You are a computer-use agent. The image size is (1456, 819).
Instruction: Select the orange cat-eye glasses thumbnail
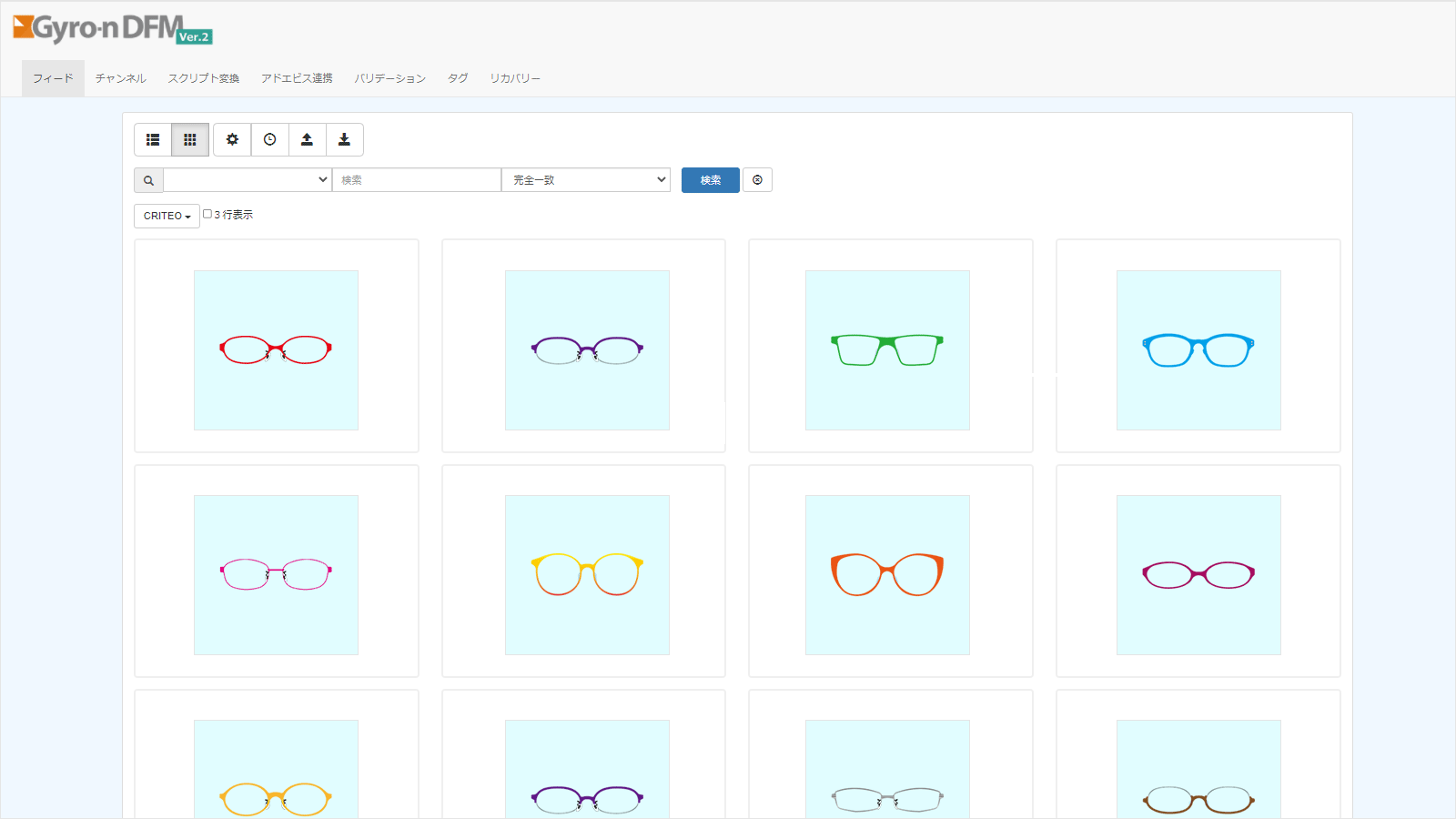coord(887,575)
